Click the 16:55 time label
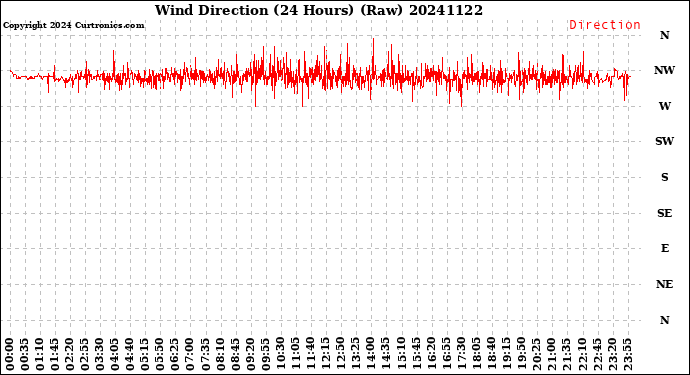Screen dimensions: 690x375 [x=446, y=355]
